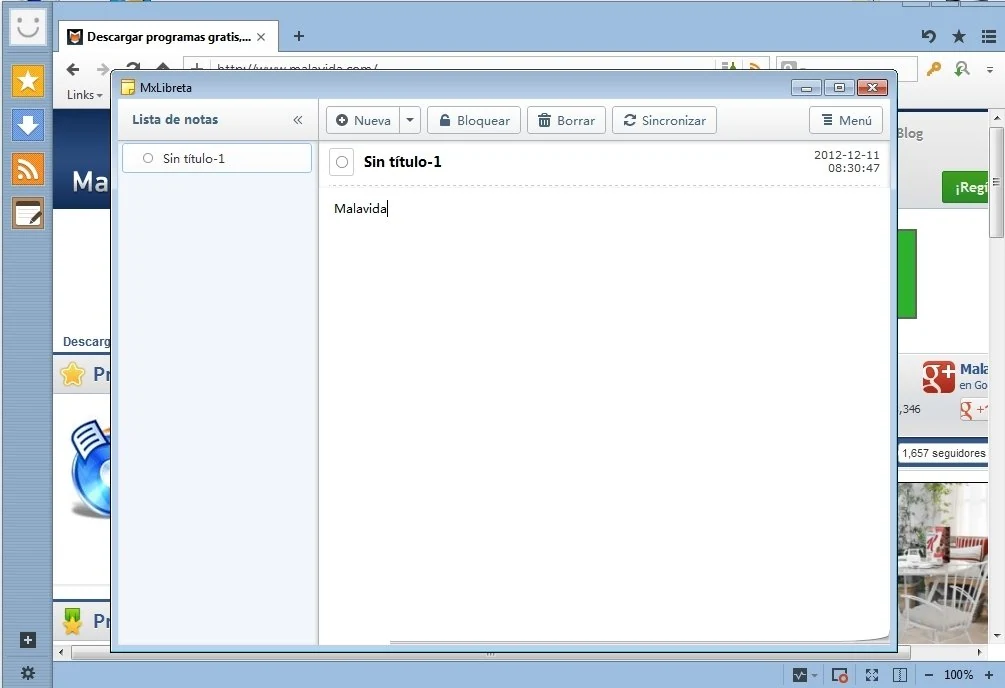Click the small dropdown arrow beside the search icon
Viewport: 1005px width, 688px height.
pos(990,69)
